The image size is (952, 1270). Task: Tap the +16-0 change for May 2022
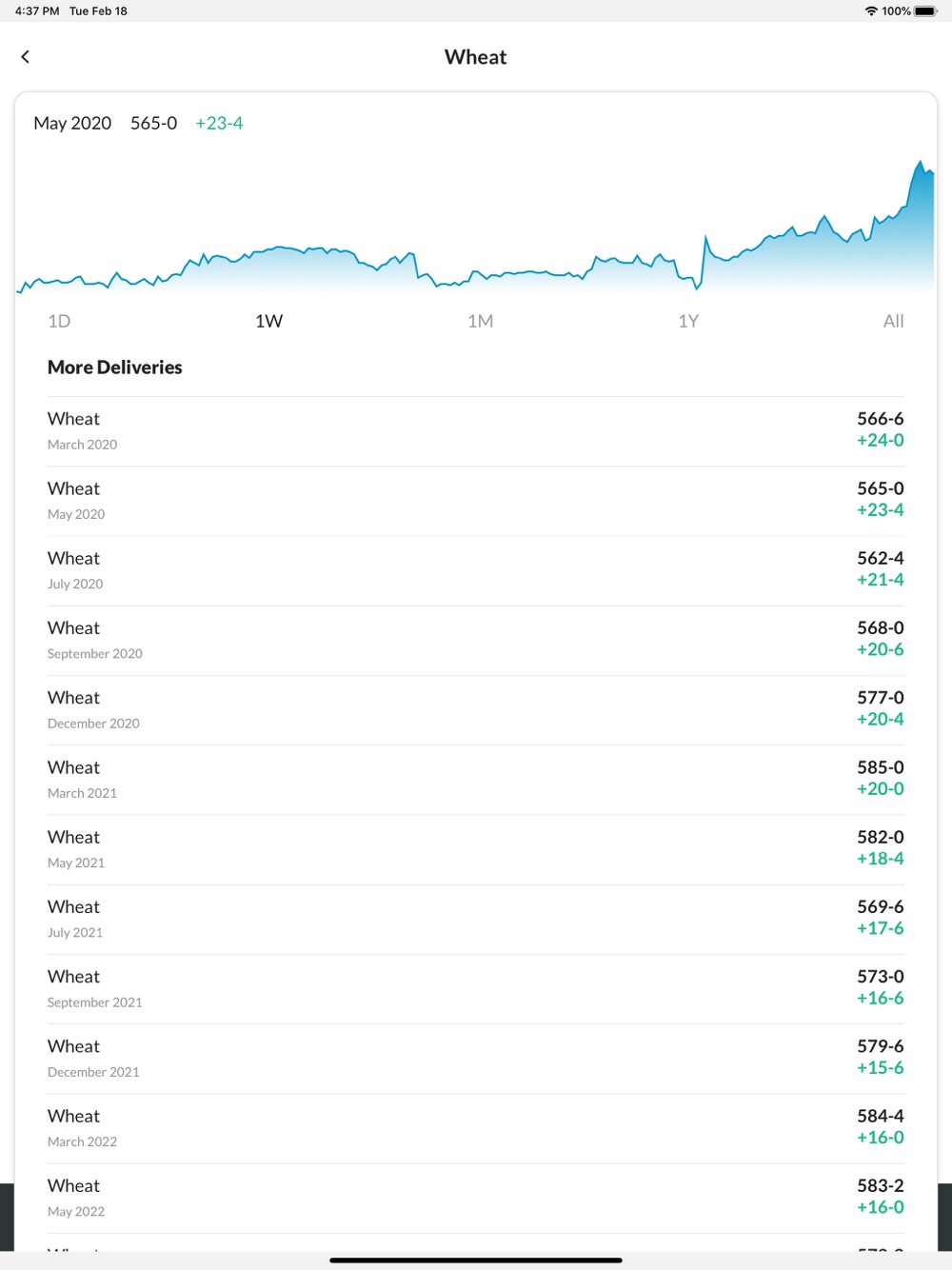tap(881, 1207)
